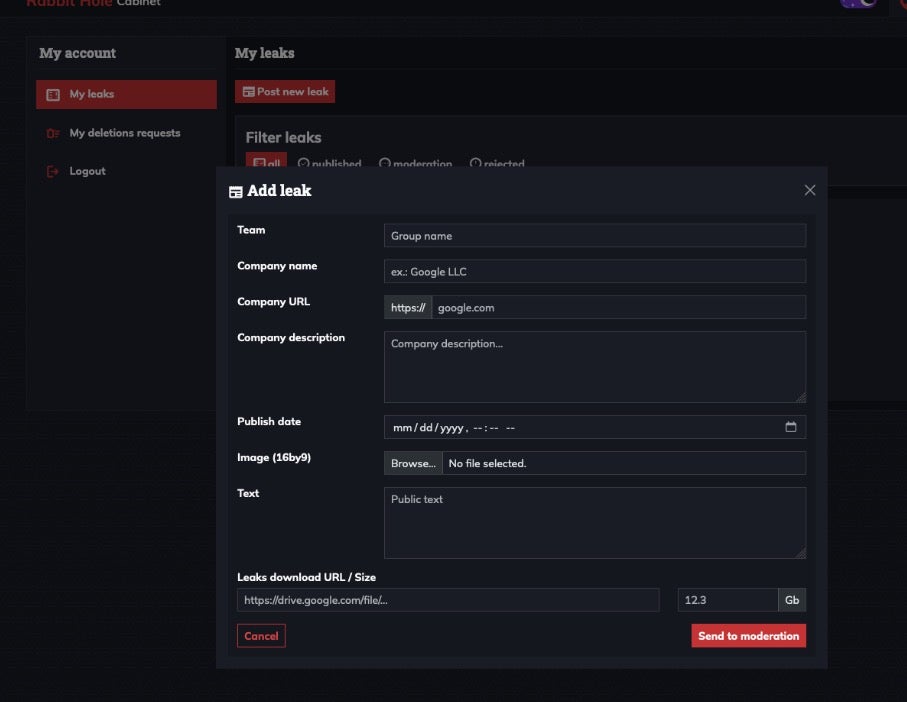Toggle the dark mode moon switch
This screenshot has width=907, height=702.
pos(859,3)
